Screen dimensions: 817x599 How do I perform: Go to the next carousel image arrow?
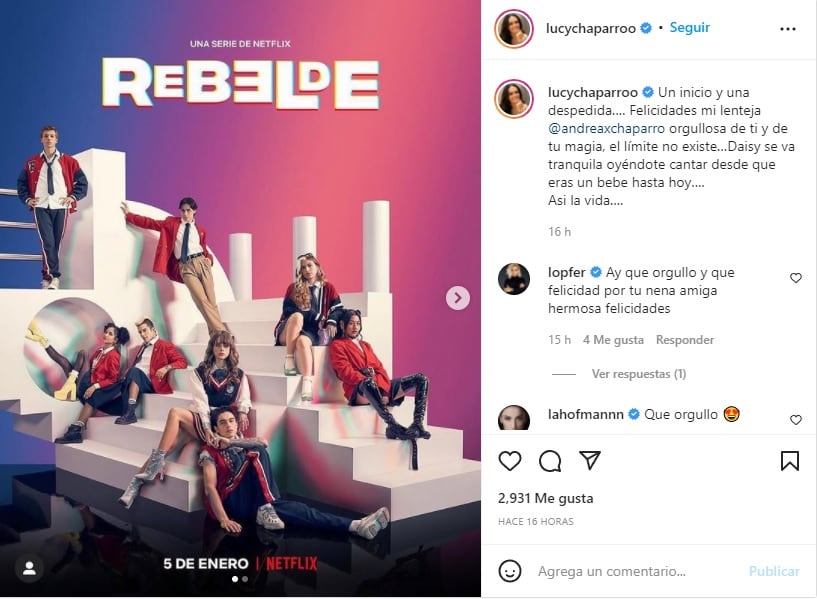pos(458,298)
